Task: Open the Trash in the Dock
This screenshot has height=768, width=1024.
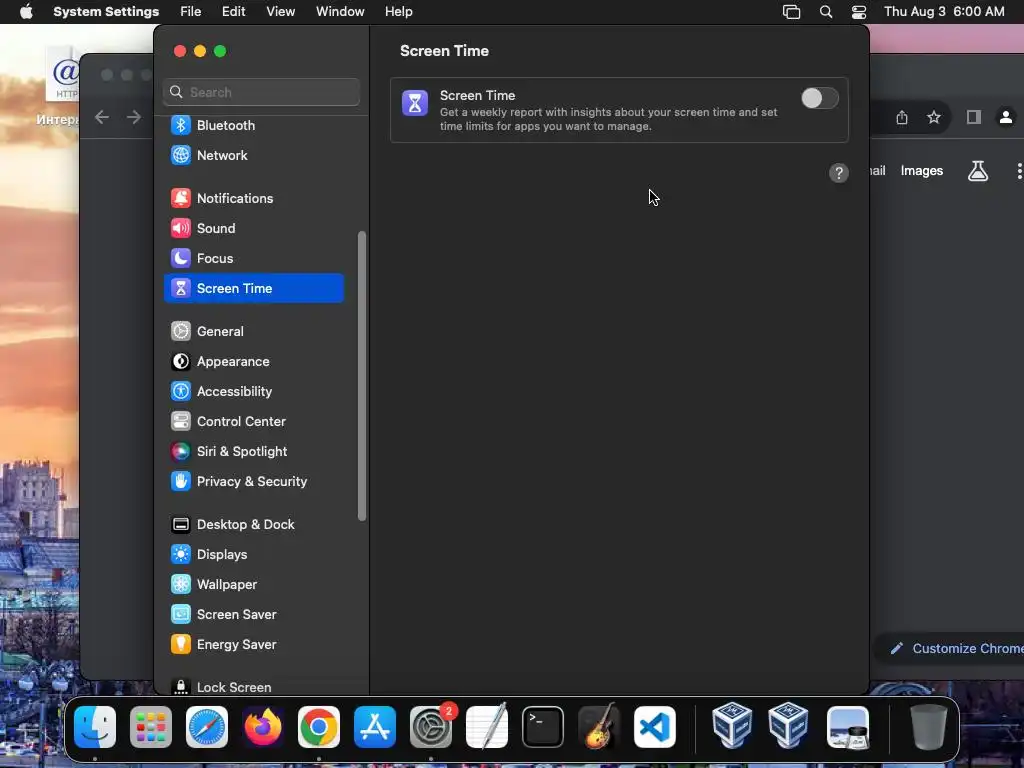Action: 928,727
